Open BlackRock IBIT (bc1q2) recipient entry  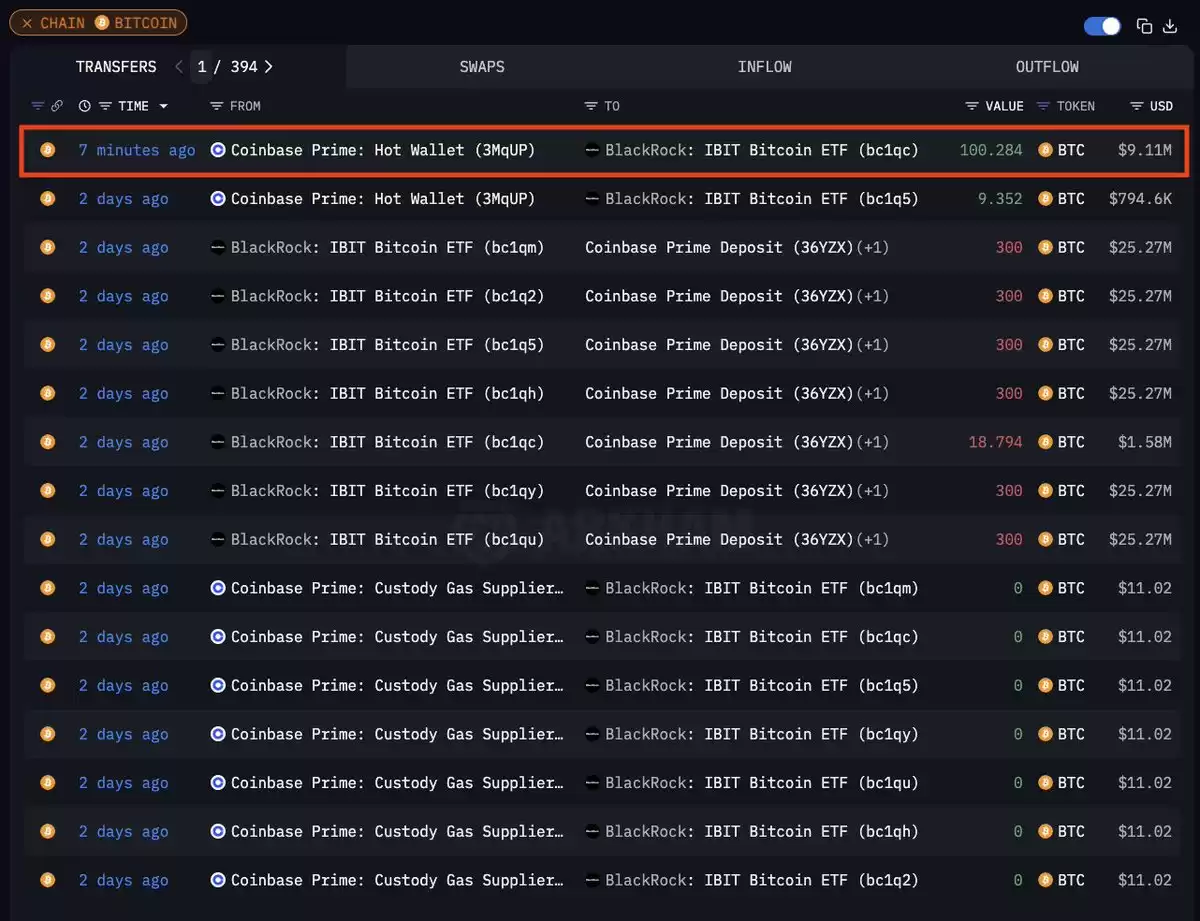pyautogui.click(x=762, y=880)
